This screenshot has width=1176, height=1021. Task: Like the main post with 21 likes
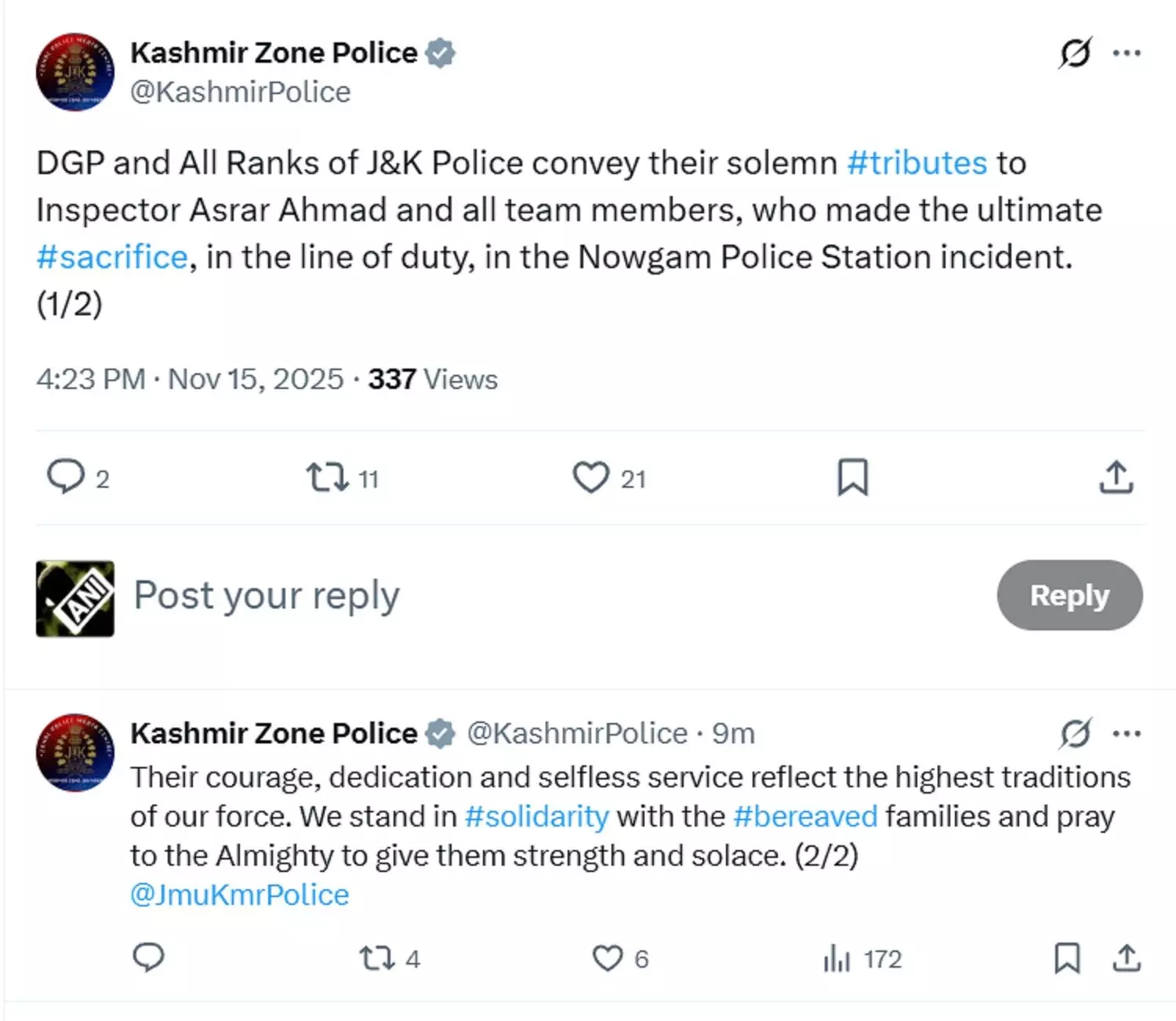(x=590, y=477)
